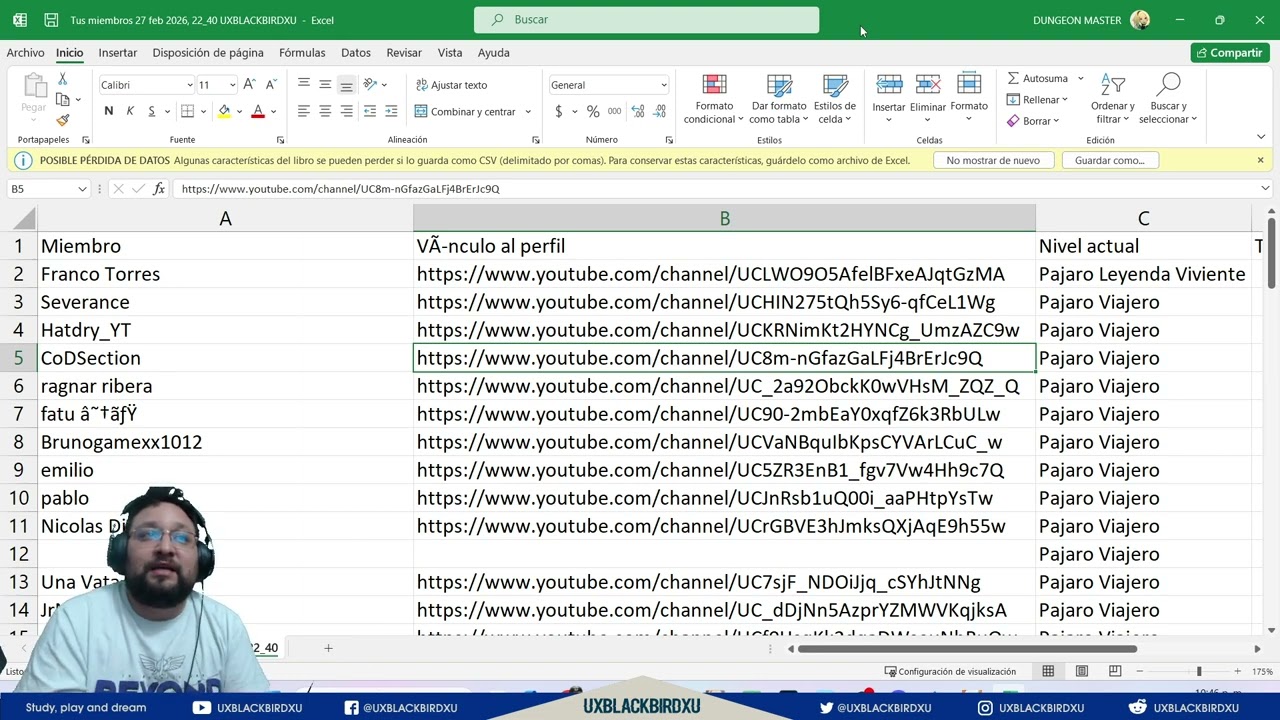Toggle bold (N) formatting

[x=109, y=111]
